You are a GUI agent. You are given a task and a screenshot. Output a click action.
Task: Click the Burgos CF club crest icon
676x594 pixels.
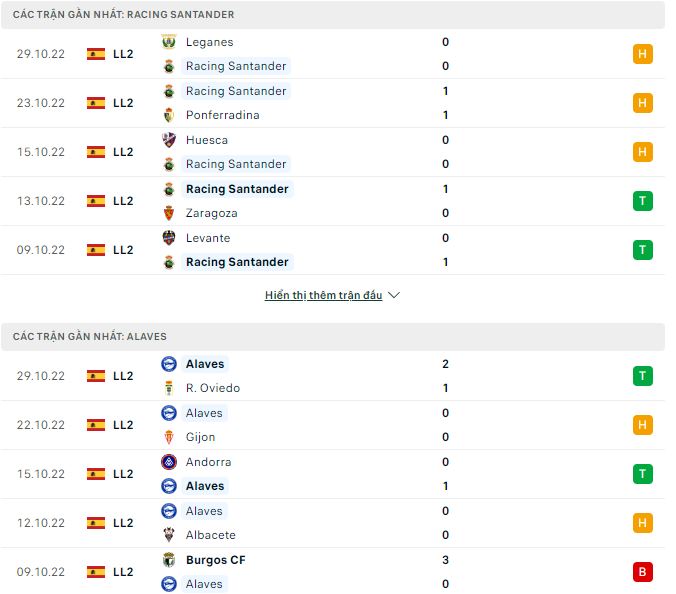(x=169, y=560)
